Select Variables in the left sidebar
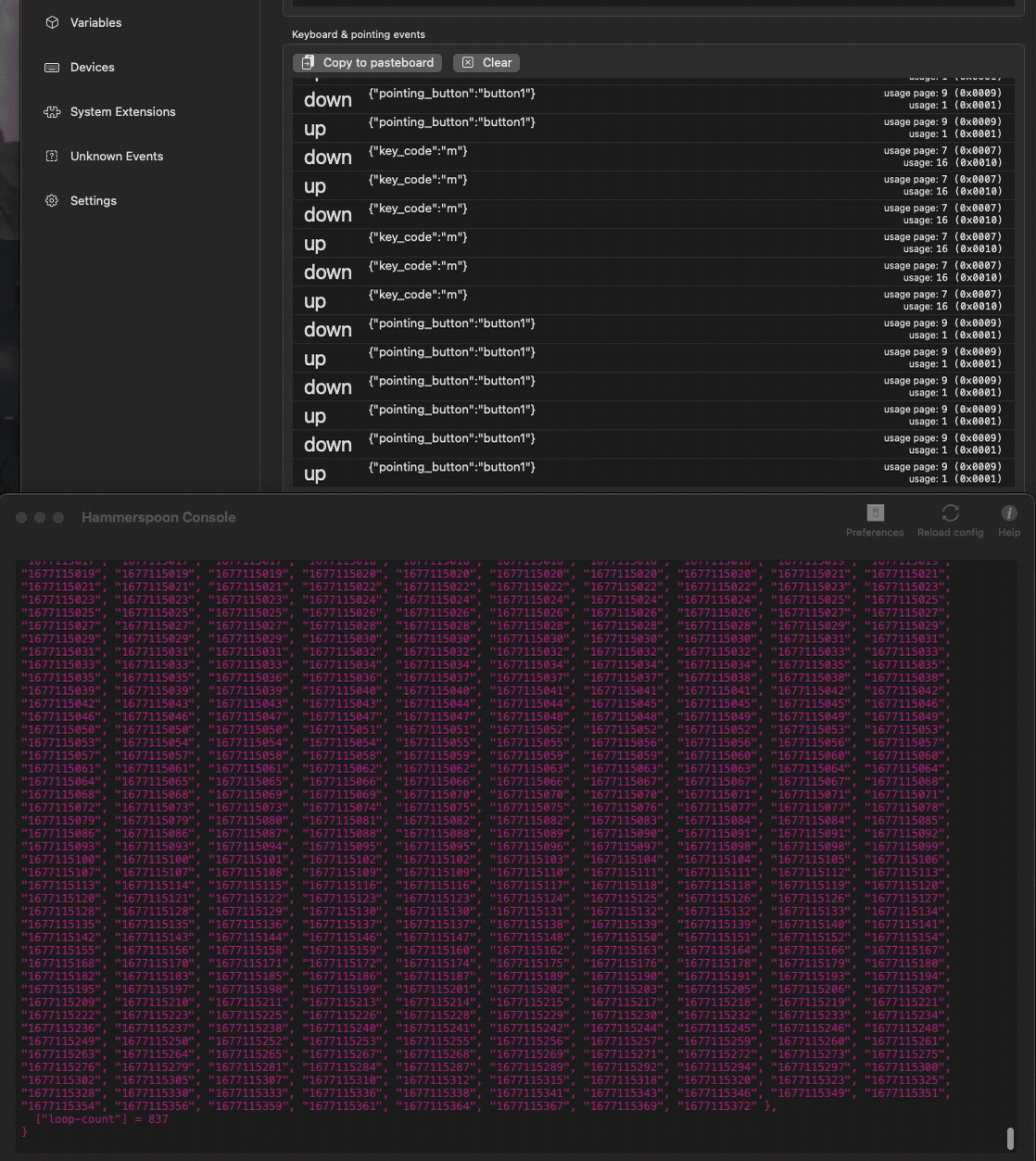The image size is (1036, 1161). pyautogui.click(x=95, y=22)
